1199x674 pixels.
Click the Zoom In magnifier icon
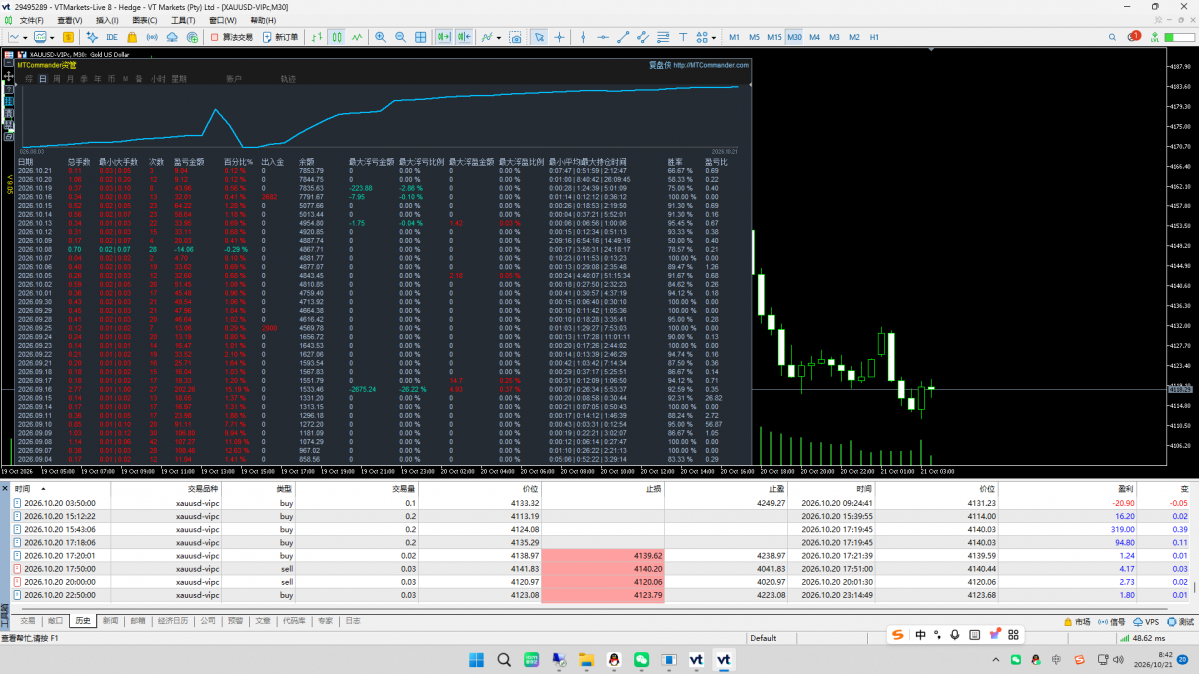(380, 37)
